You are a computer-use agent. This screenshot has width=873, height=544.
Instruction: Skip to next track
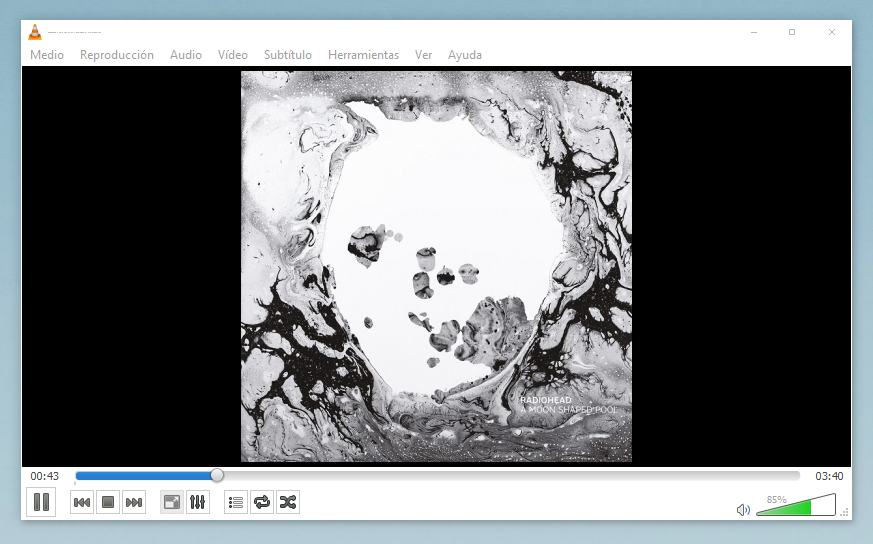pos(134,502)
